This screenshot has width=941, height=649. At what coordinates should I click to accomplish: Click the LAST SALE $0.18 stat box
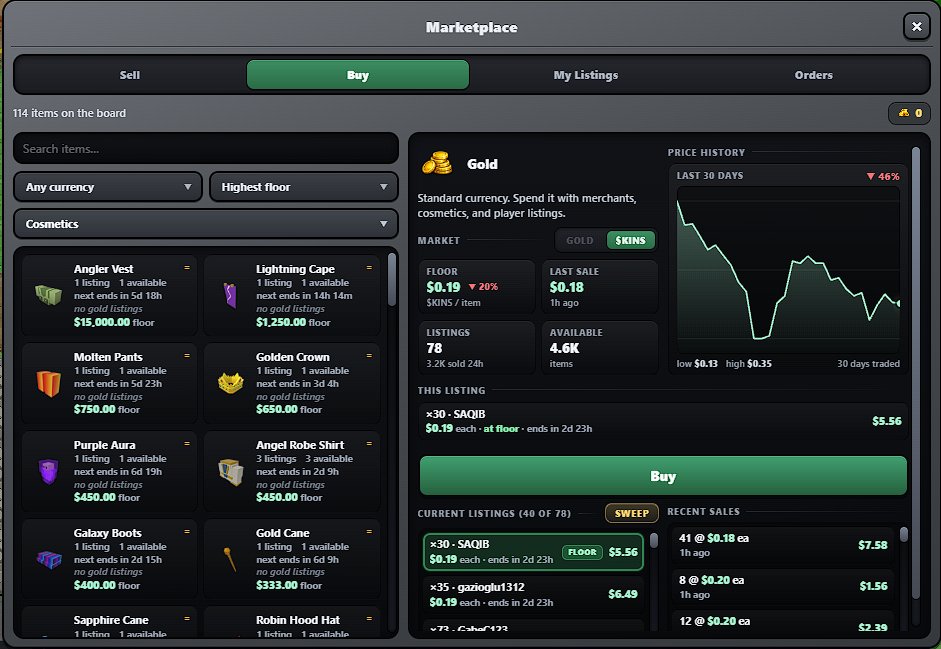(x=600, y=287)
